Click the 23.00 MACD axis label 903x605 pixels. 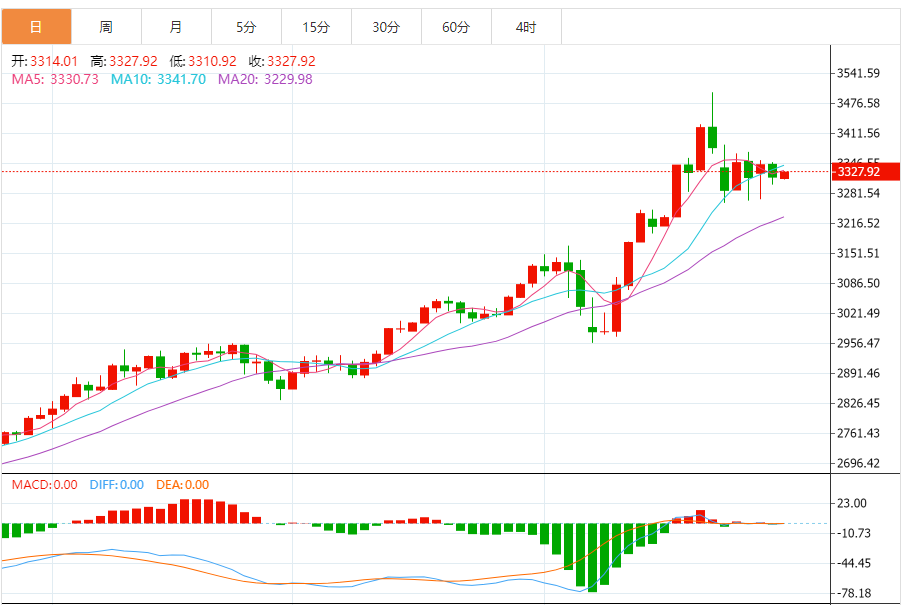click(852, 503)
